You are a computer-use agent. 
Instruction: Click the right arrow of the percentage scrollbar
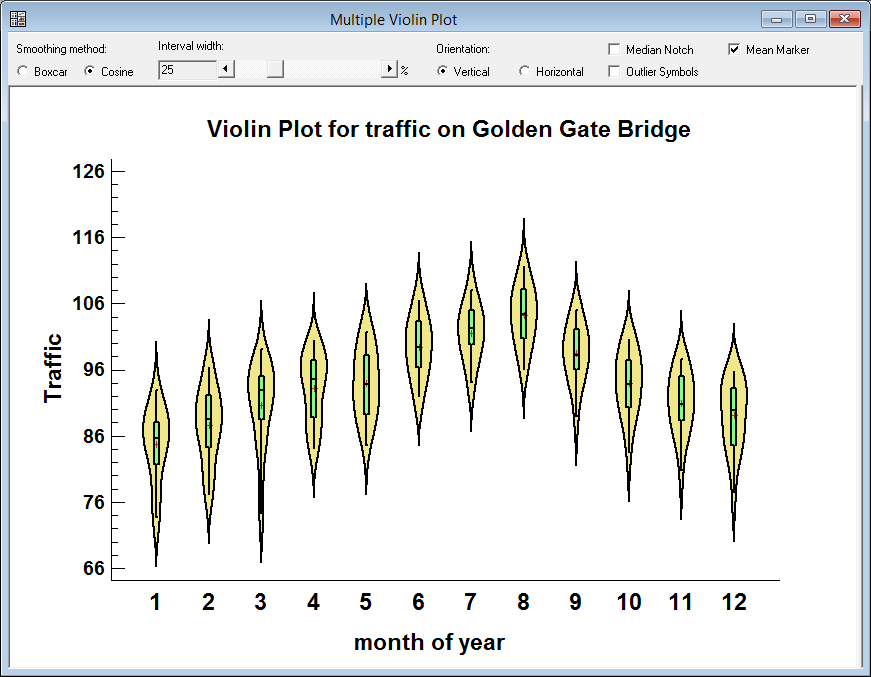pyautogui.click(x=390, y=68)
